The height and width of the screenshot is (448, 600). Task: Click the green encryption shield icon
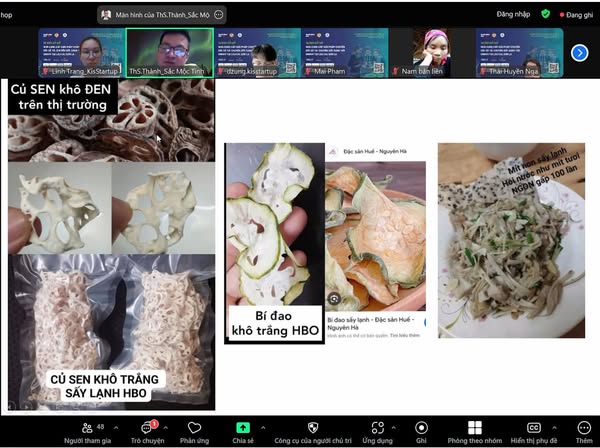point(546,14)
